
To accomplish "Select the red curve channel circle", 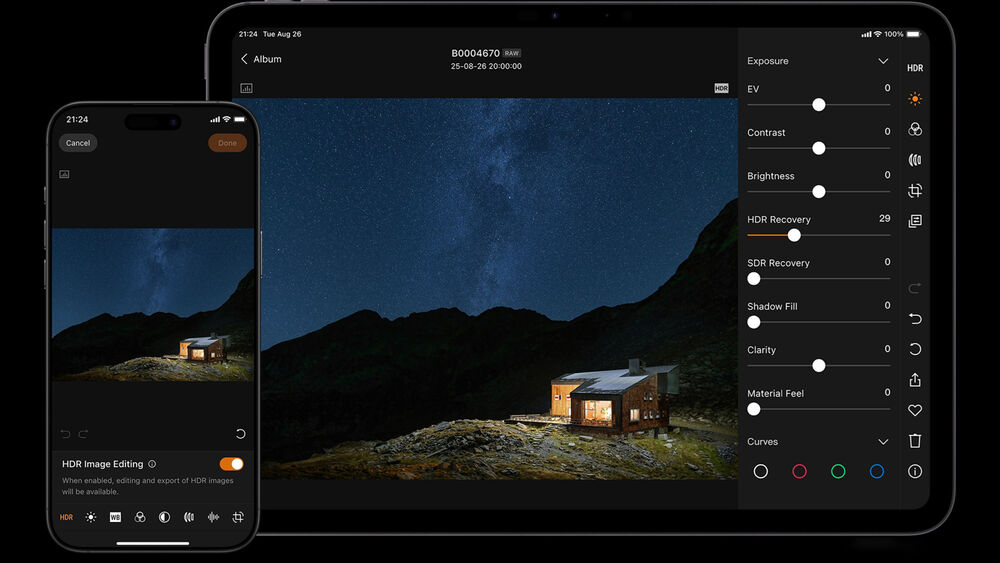I will [x=799, y=471].
